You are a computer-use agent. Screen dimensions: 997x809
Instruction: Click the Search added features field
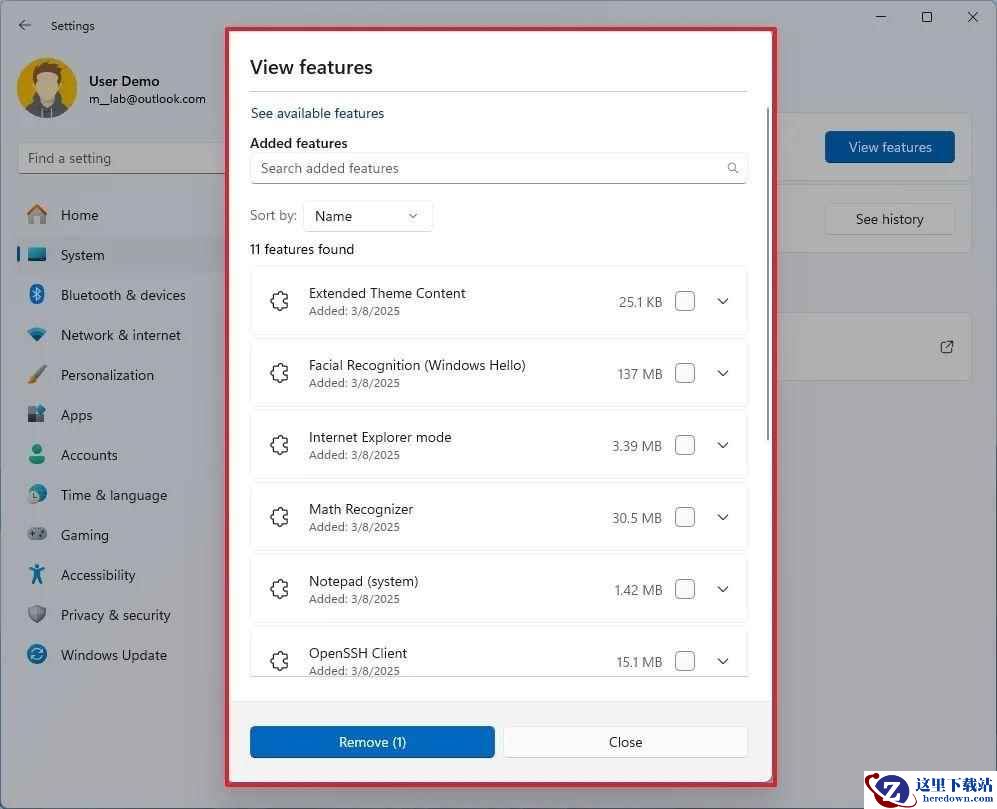coord(498,169)
